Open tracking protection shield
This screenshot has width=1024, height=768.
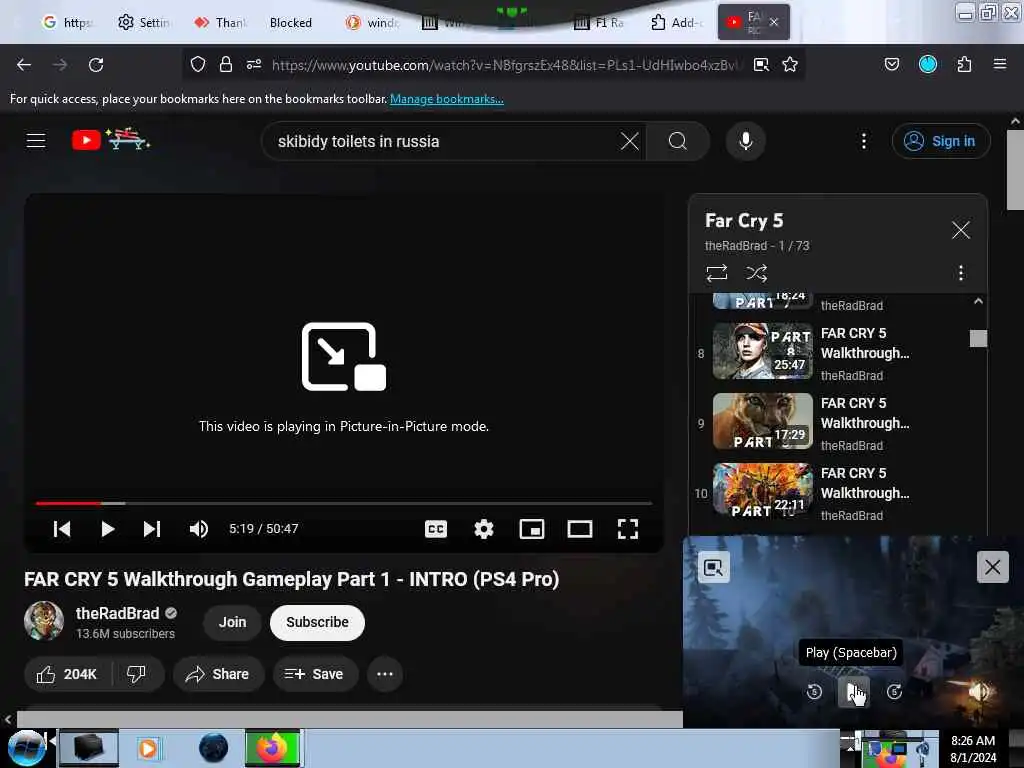click(x=198, y=64)
